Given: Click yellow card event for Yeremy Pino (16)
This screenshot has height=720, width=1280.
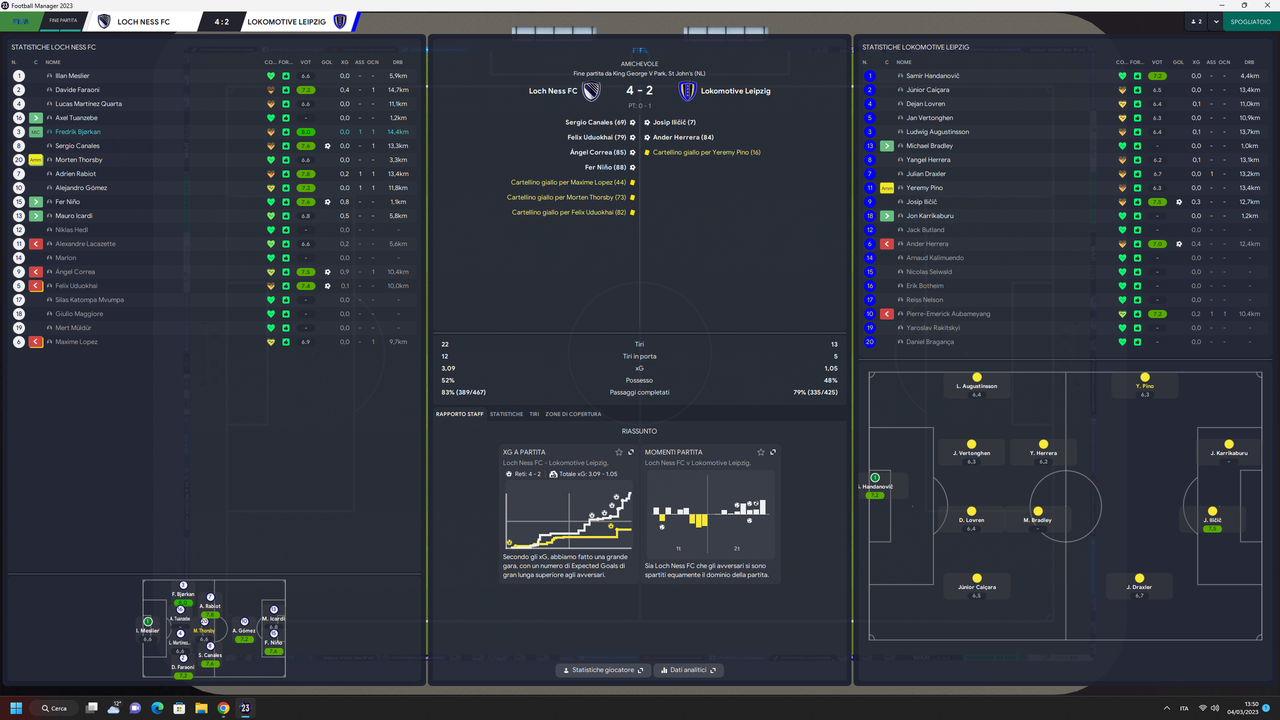Looking at the screenshot, I should (x=703, y=152).
